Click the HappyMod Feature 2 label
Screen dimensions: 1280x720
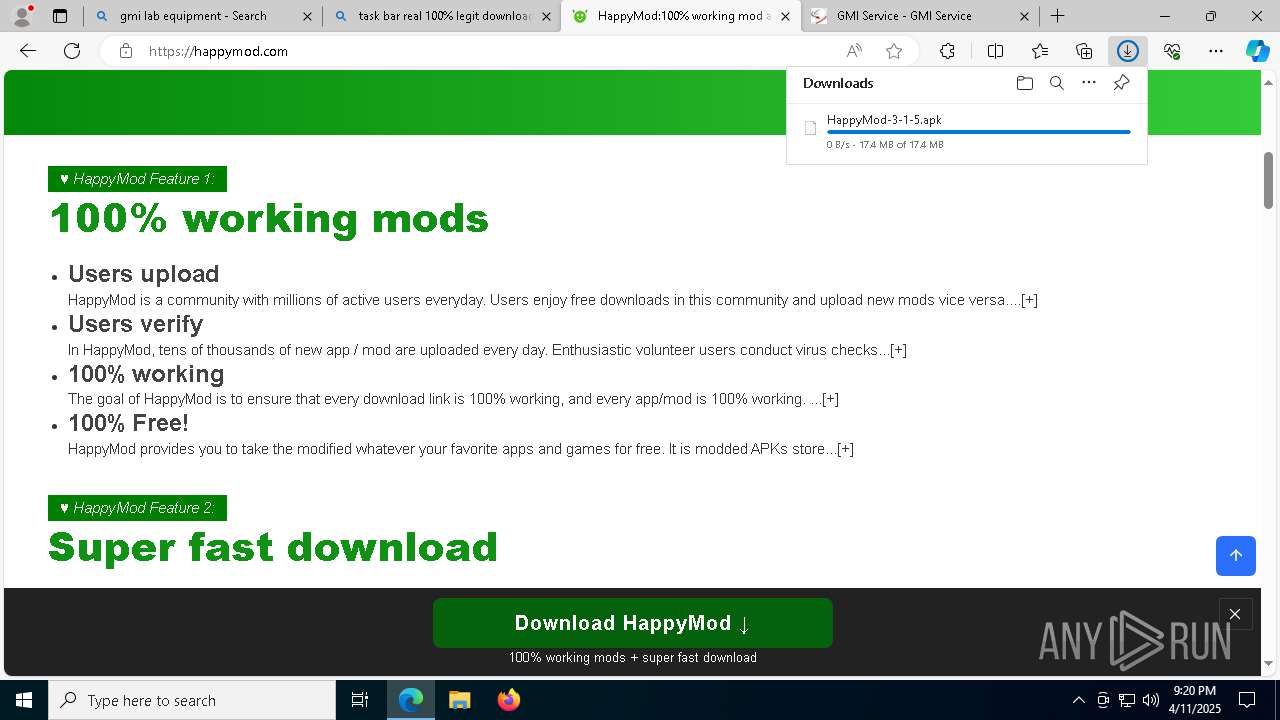pos(137,508)
